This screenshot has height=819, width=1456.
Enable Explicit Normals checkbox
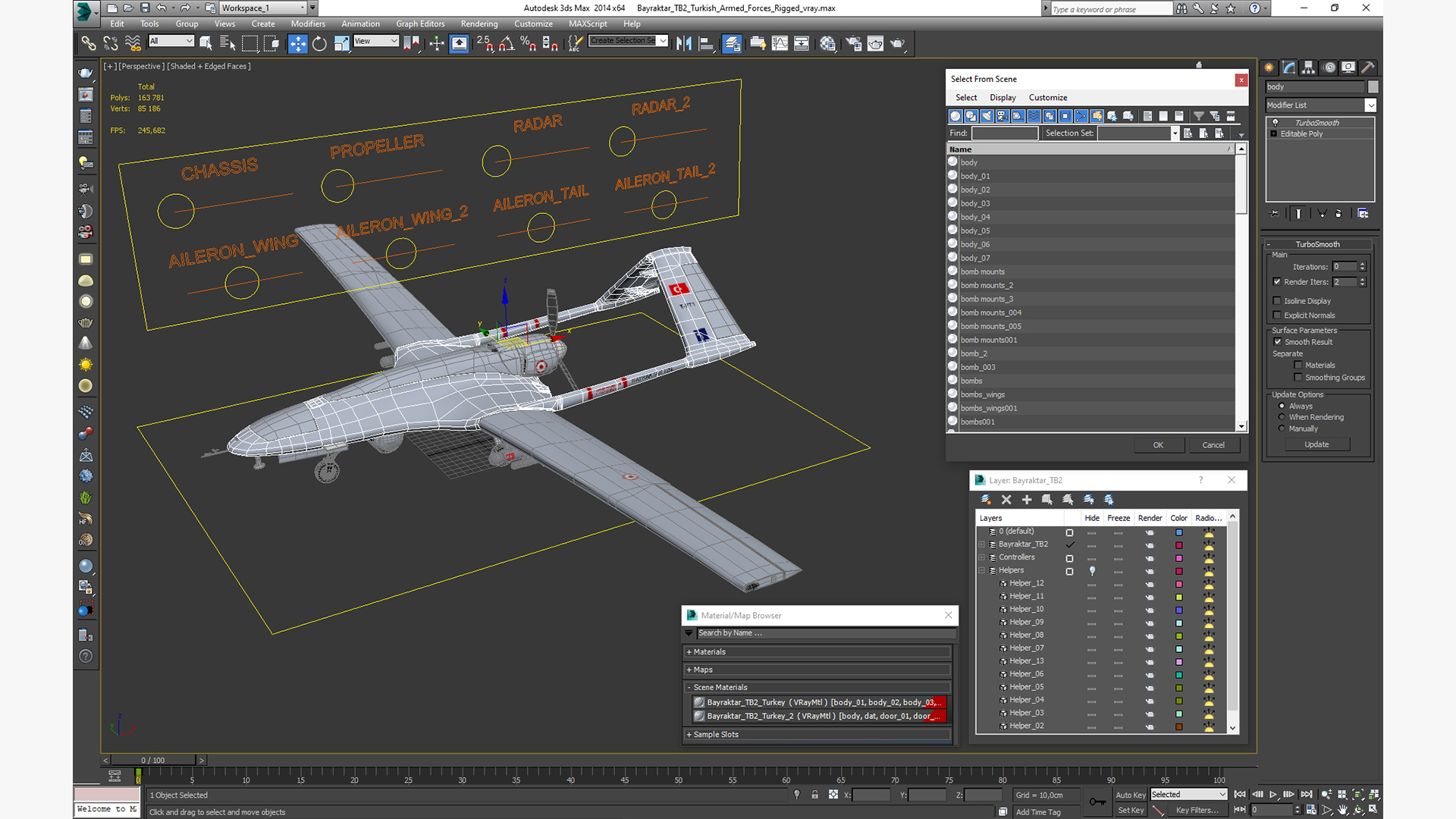[1277, 315]
